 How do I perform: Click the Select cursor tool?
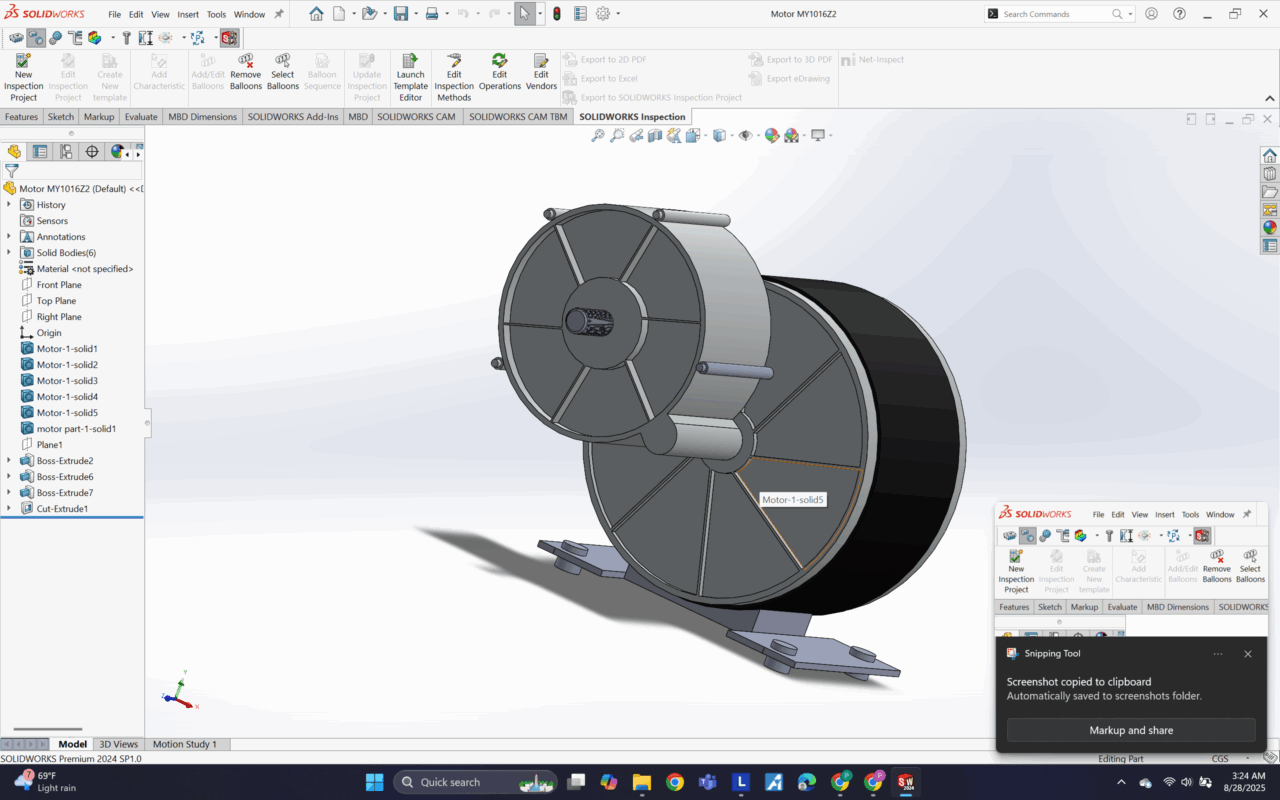click(x=524, y=14)
